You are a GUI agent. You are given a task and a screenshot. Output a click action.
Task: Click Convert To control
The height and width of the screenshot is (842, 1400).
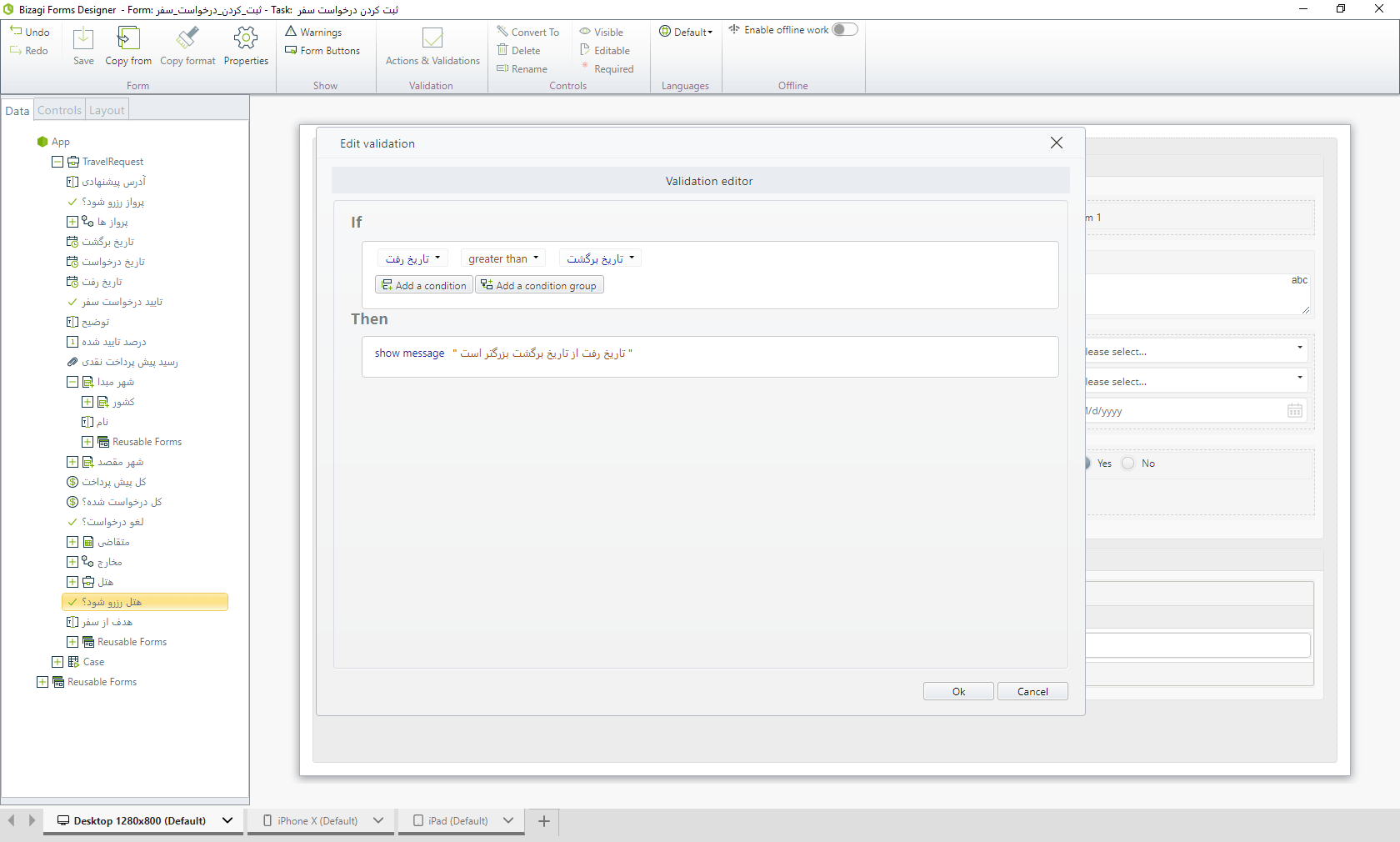[528, 32]
